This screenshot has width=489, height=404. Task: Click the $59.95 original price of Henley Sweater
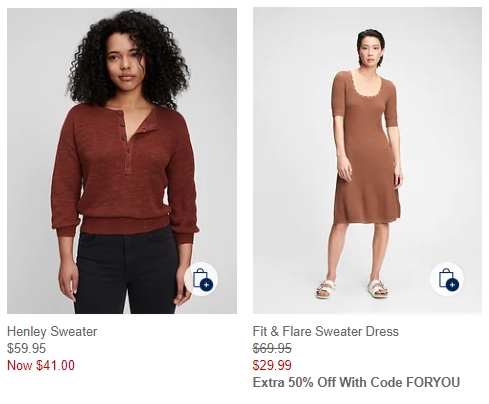point(26,348)
